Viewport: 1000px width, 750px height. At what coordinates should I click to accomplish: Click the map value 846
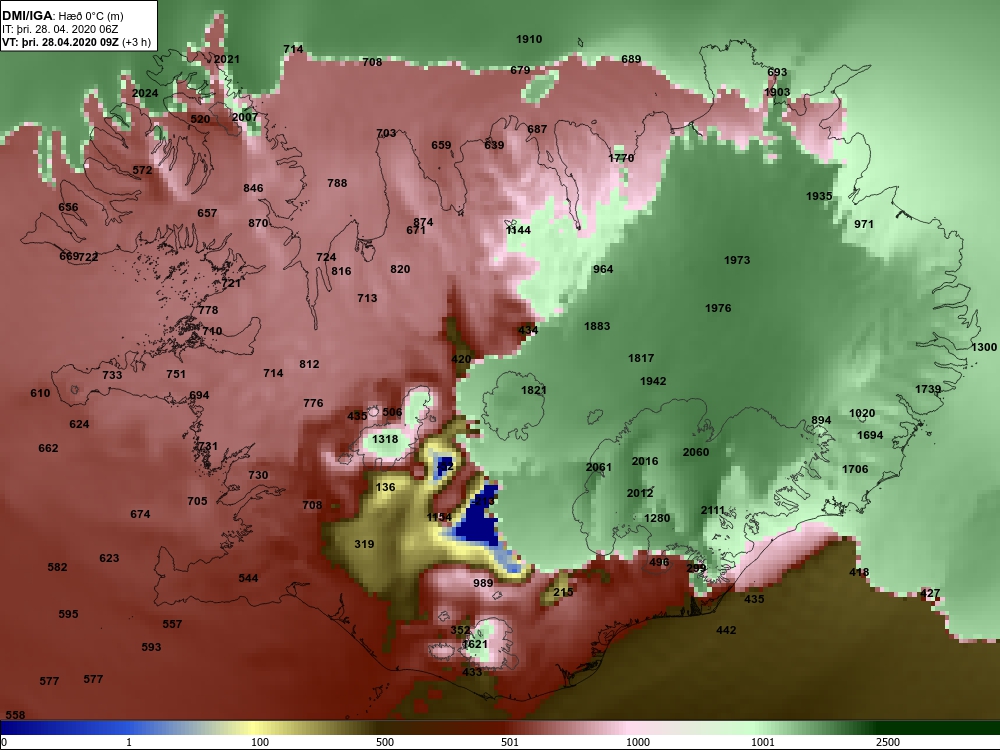[253, 188]
